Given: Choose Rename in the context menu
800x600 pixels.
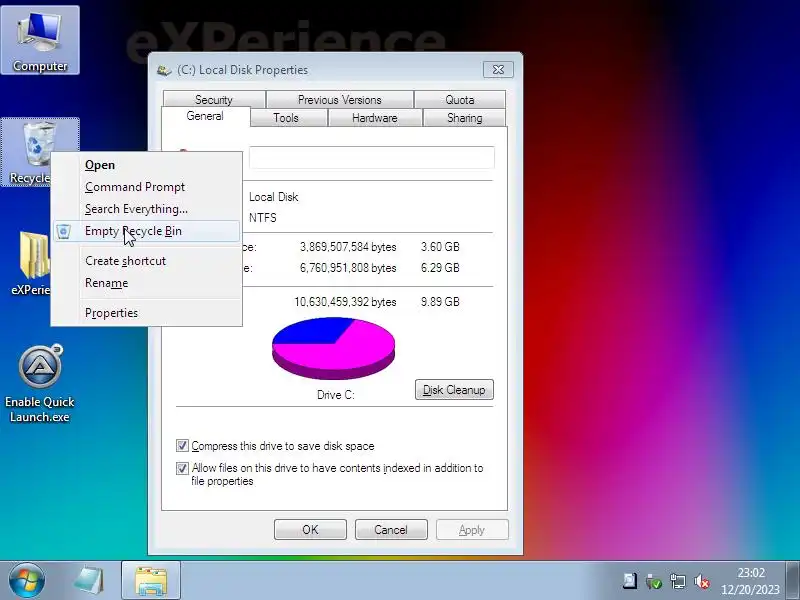Looking at the screenshot, I should tap(146, 283).
